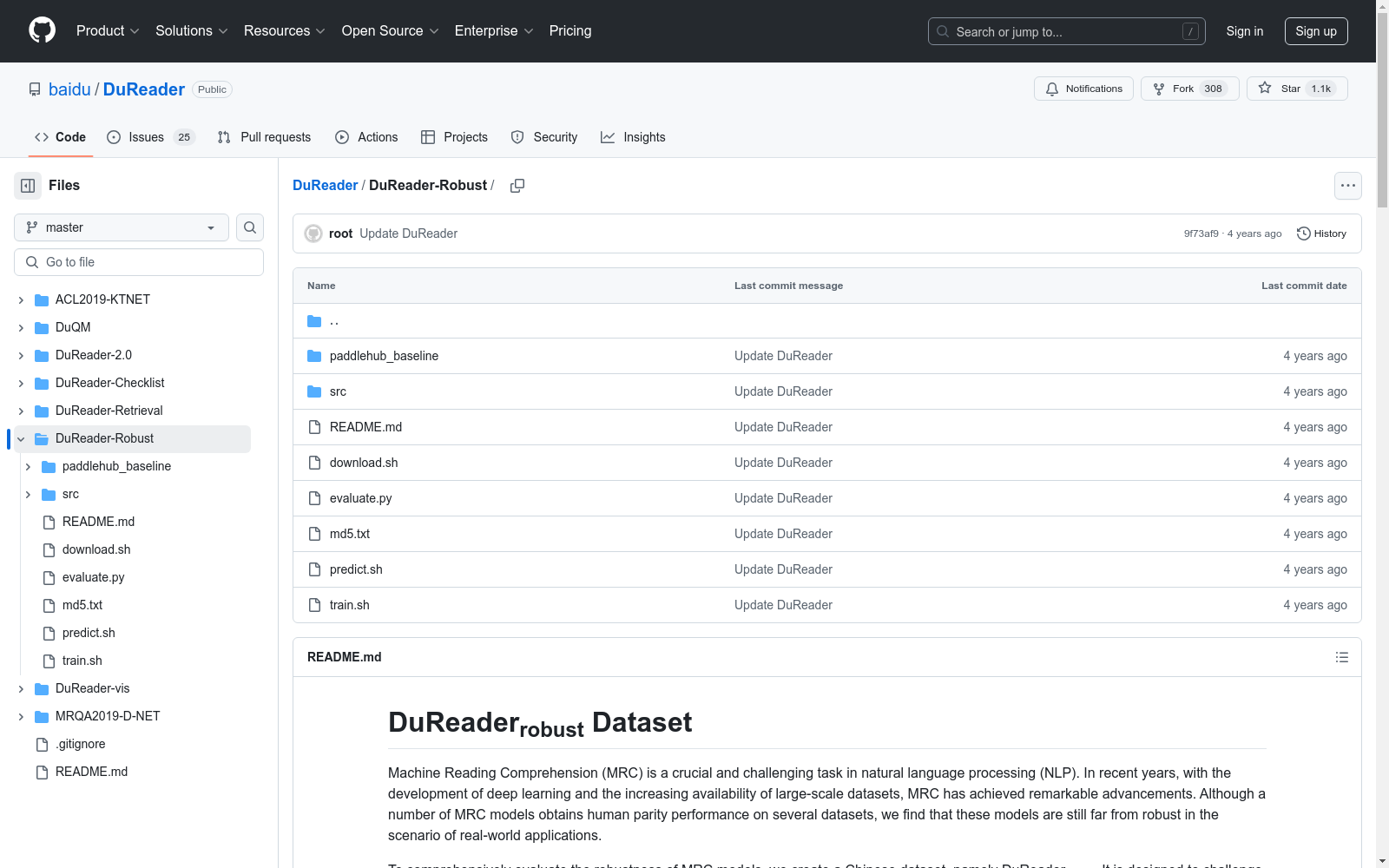Select predict.sh in the sidebar tree

tap(89, 633)
